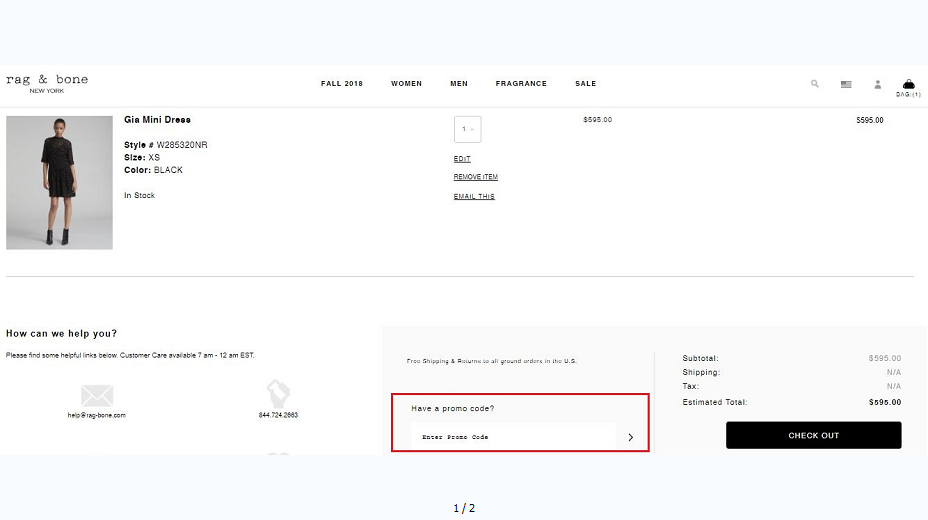
Task: Click the Estimated Total $595.00 value
Action: (x=885, y=402)
